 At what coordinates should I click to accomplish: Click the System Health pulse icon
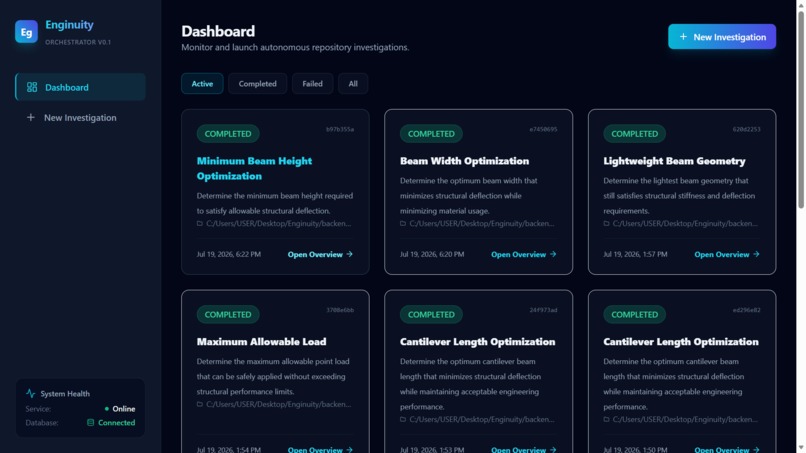click(30, 393)
